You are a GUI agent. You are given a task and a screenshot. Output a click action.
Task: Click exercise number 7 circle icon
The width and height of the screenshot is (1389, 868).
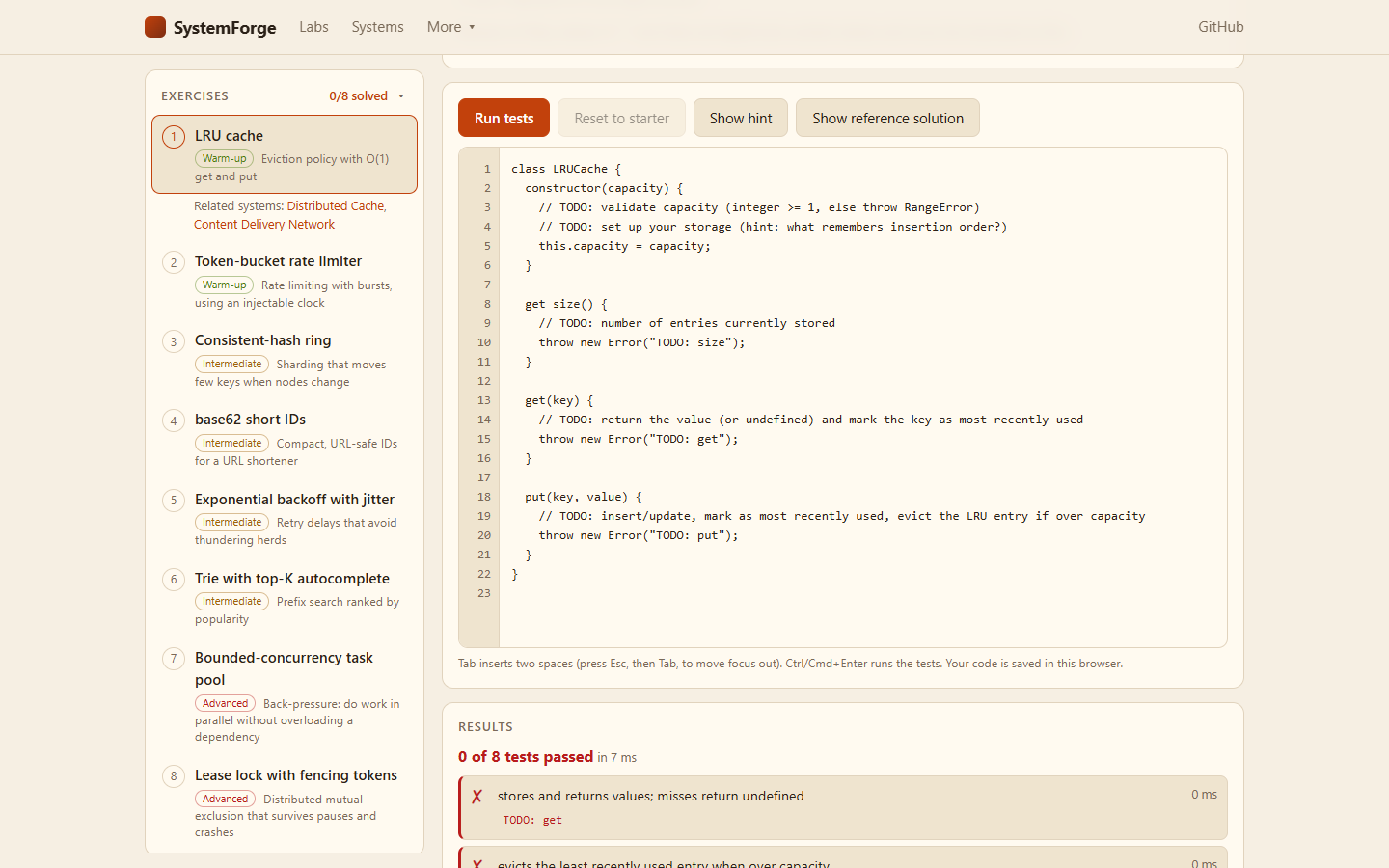[174, 659]
